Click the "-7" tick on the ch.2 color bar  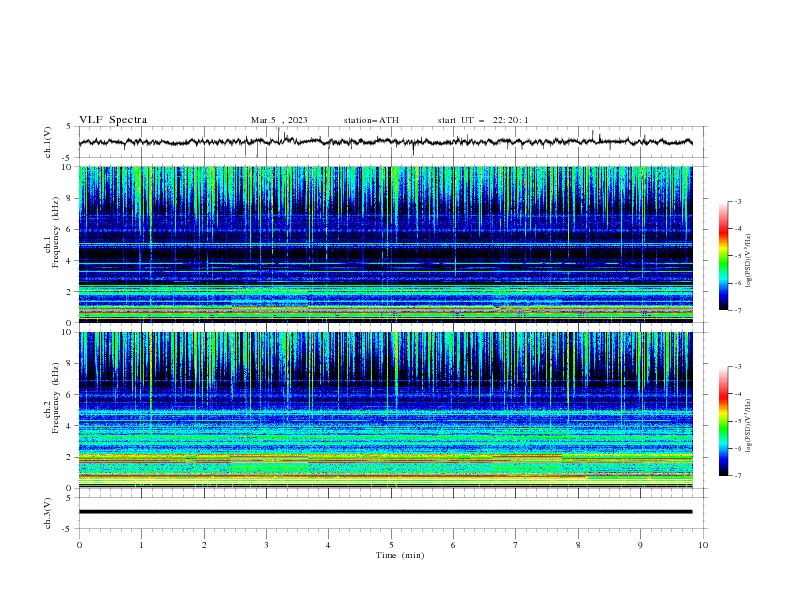pos(737,475)
